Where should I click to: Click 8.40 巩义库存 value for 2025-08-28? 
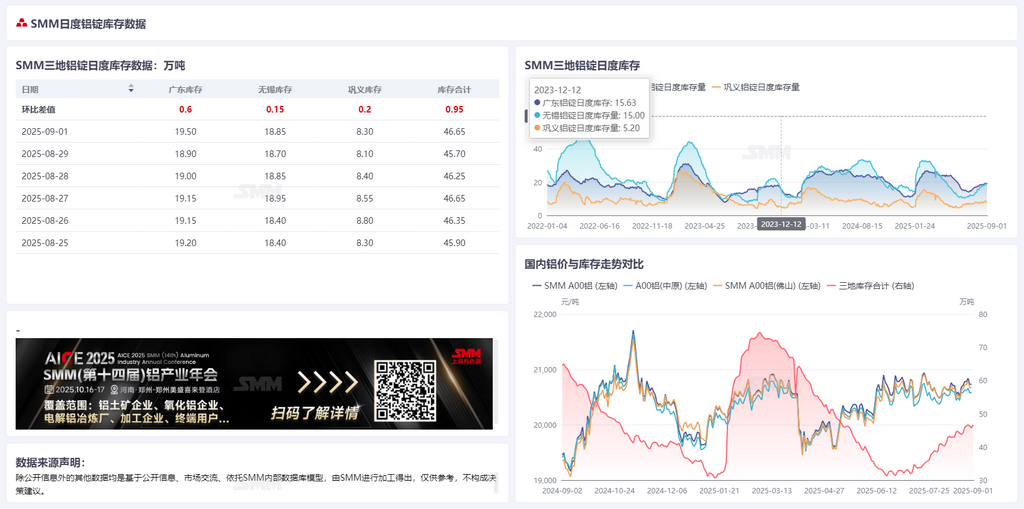[x=365, y=176]
